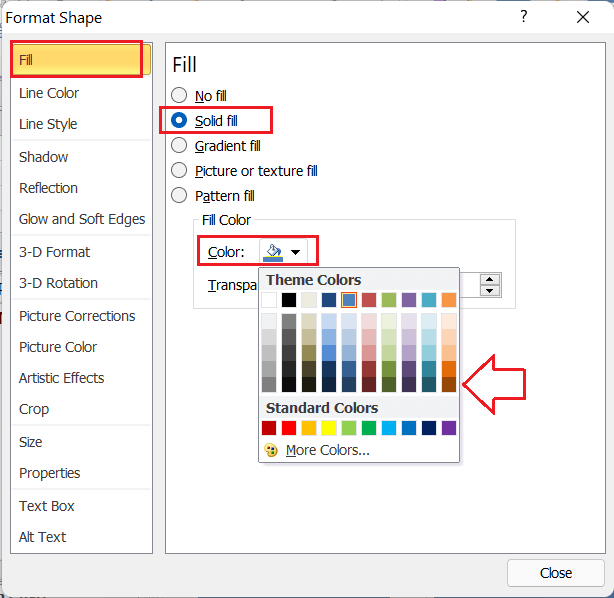Image resolution: width=614 pixels, height=598 pixels.
Task: Select the Crop category
Action: [x=81, y=409]
